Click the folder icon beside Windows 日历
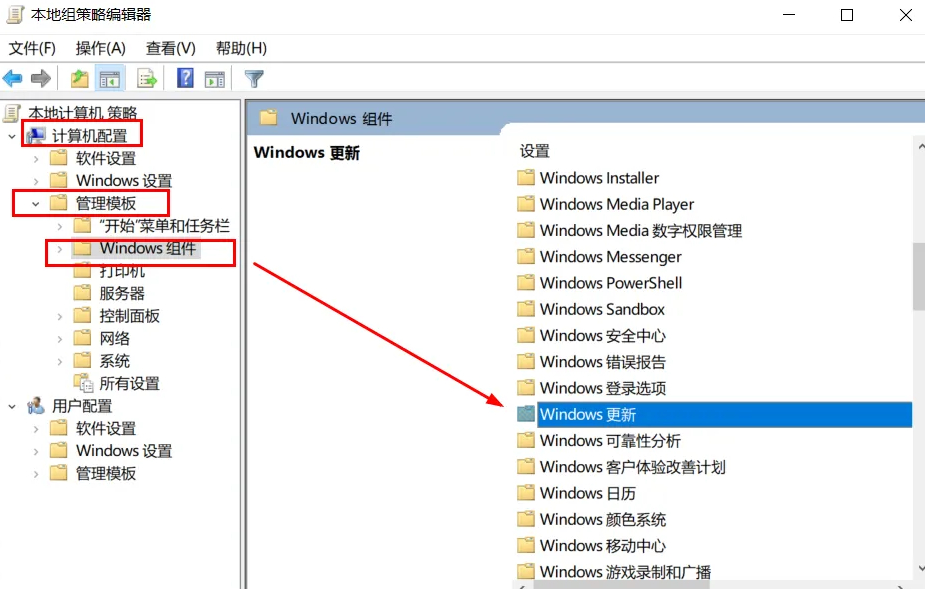 [526, 493]
